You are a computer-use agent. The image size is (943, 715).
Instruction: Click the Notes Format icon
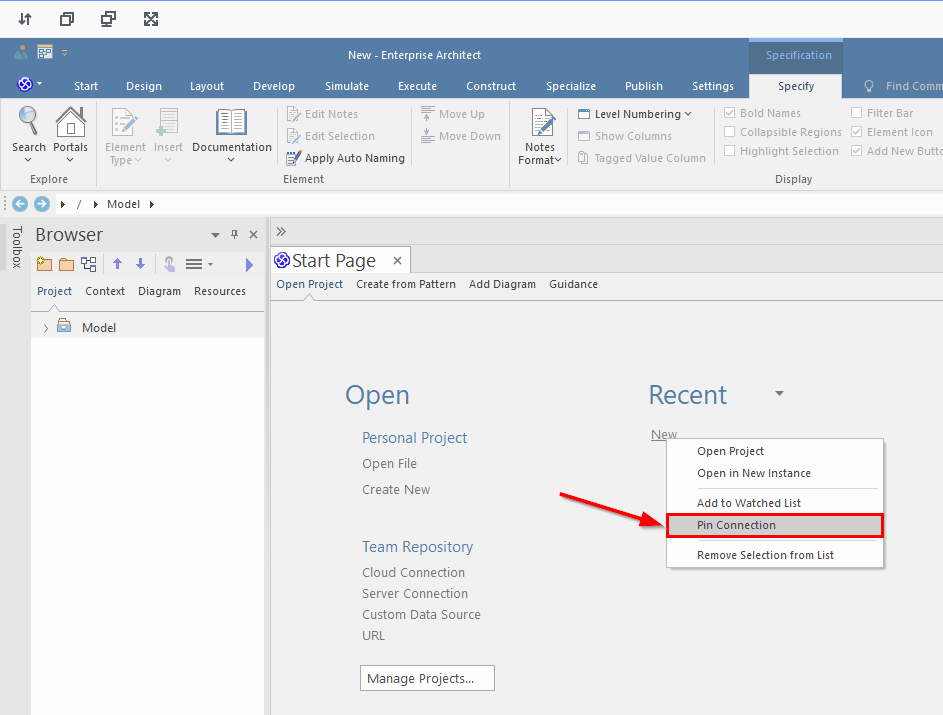[542, 122]
